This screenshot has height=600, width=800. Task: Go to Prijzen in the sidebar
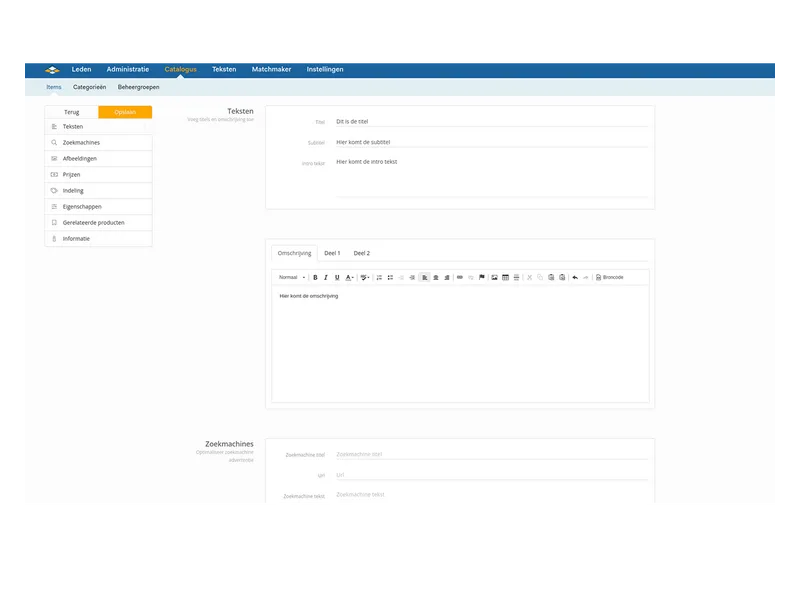pos(98,174)
